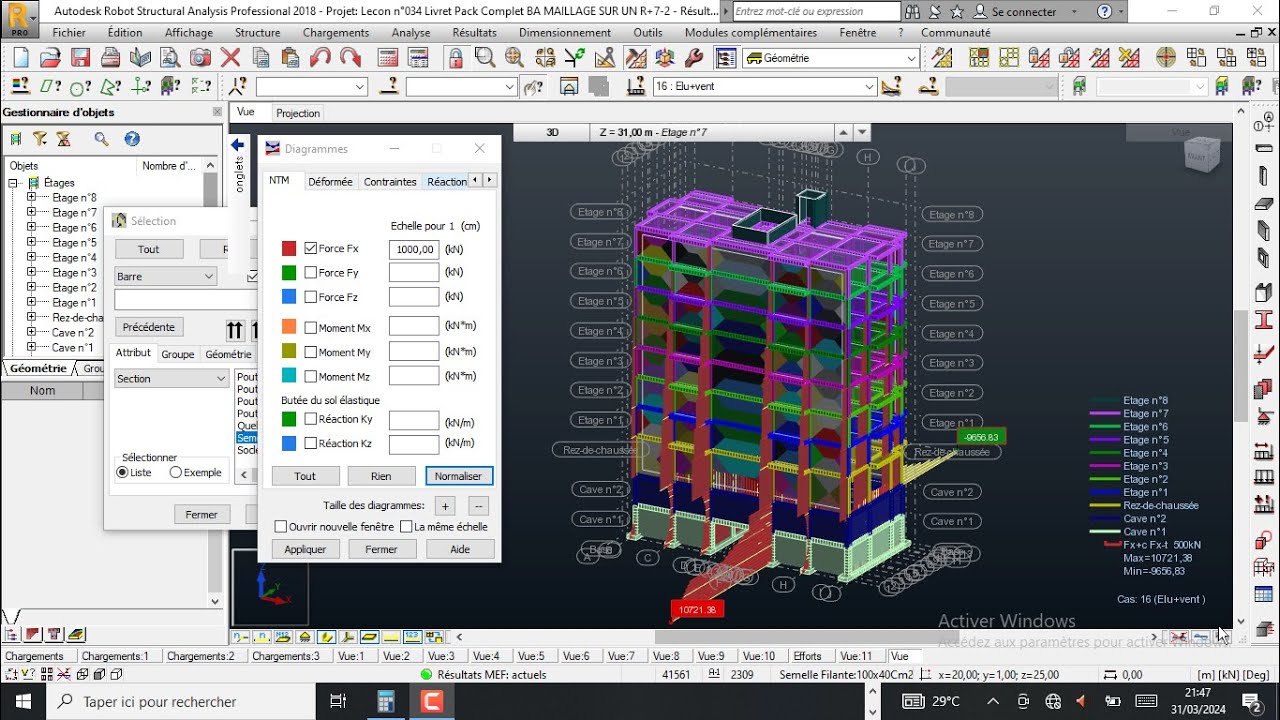
Task: Increase diagram size with the plus button
Action: pyautogui.click(x=446, y=506)
